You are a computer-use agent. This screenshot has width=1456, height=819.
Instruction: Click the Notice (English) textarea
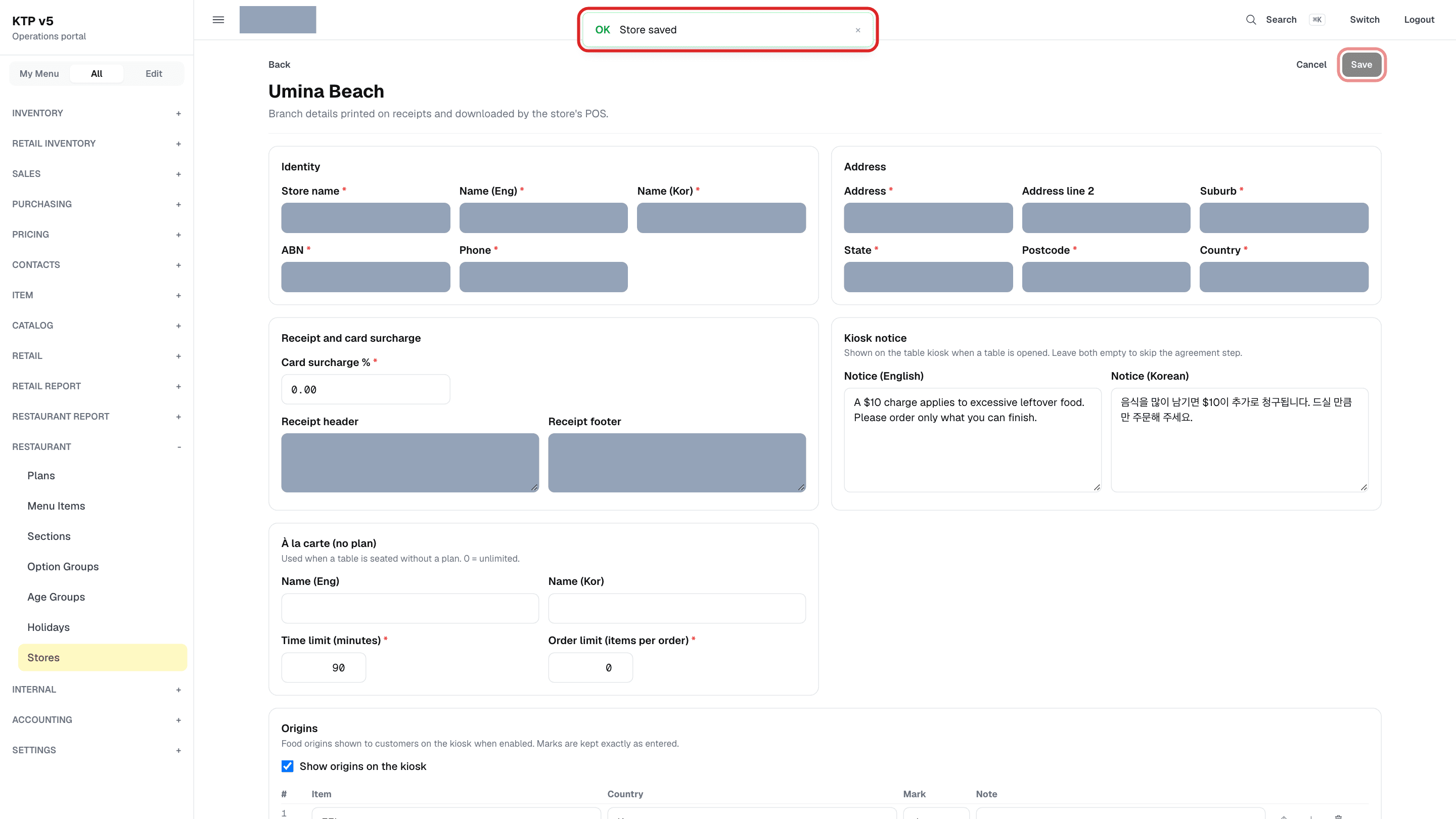972,440
